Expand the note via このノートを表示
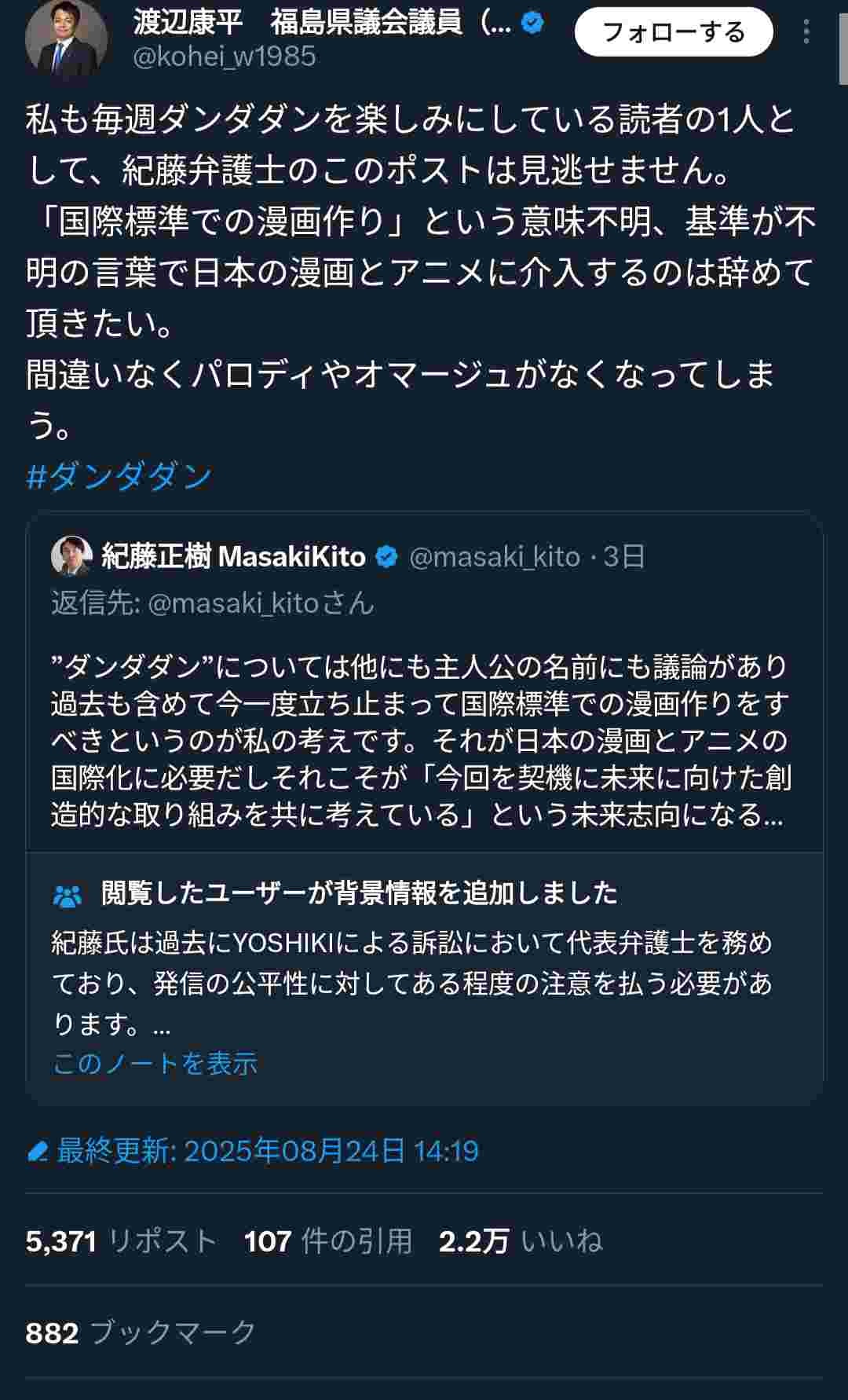 (x=155, y=1063)
